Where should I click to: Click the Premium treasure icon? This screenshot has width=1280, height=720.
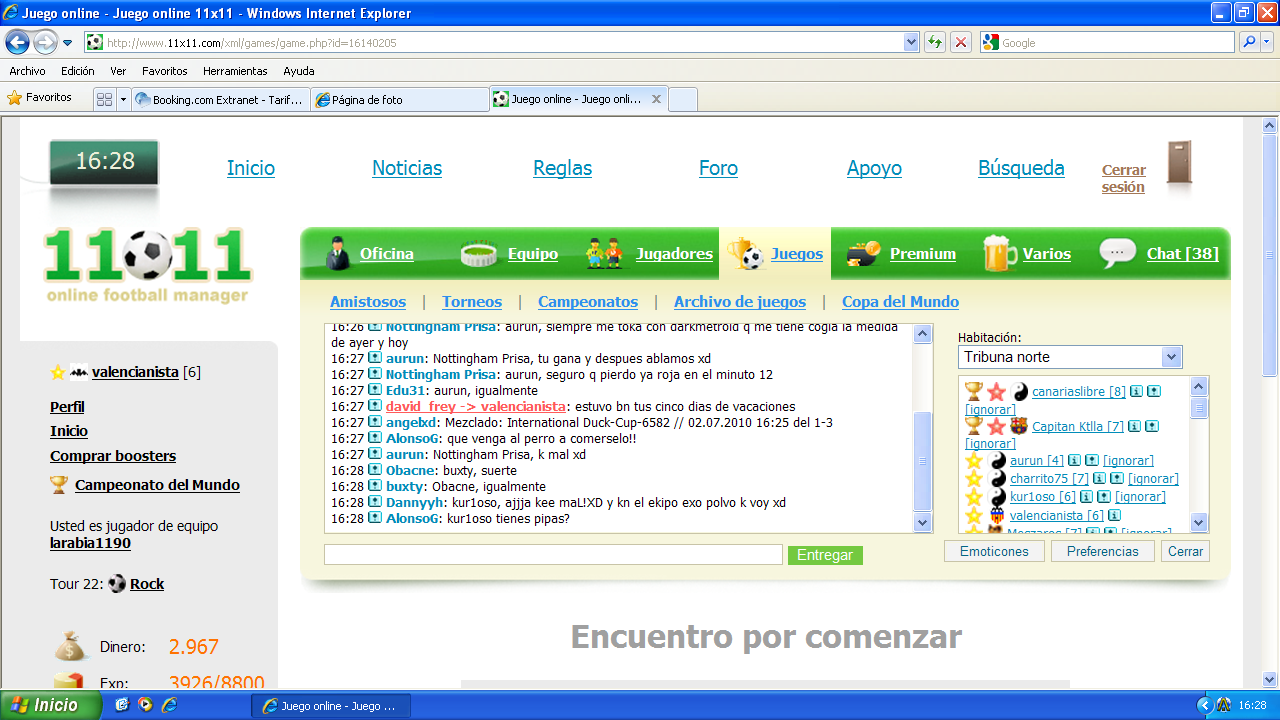coord(862,253)
